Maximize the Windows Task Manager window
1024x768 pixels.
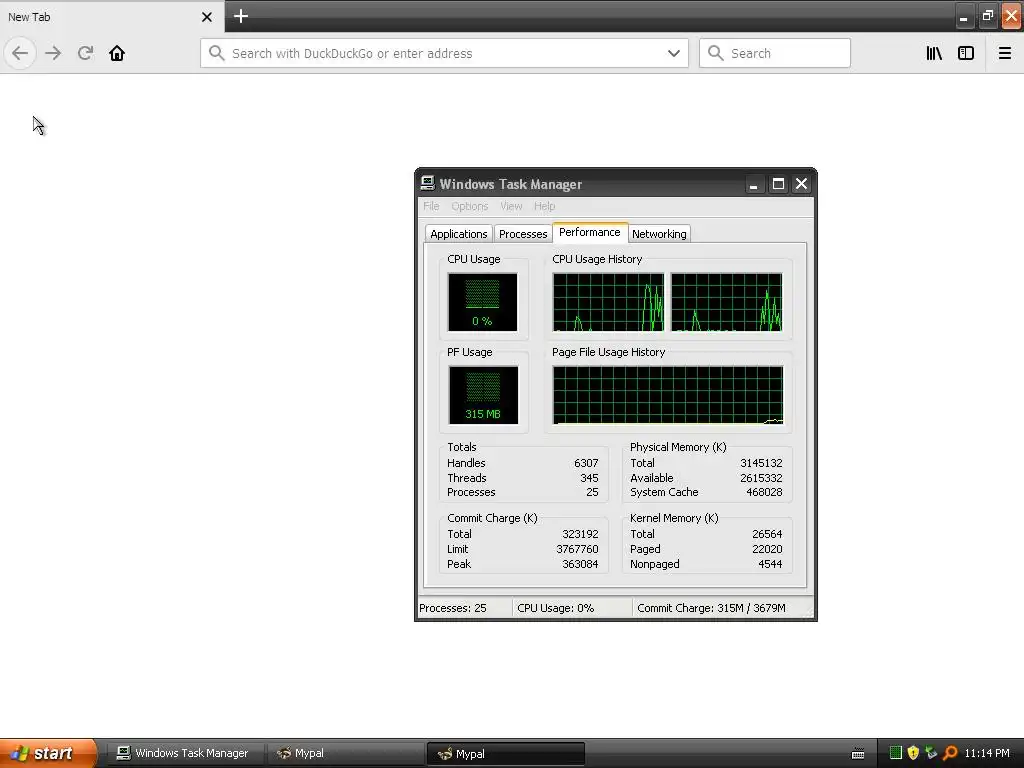pyautogui.click(x=778, y=184)
